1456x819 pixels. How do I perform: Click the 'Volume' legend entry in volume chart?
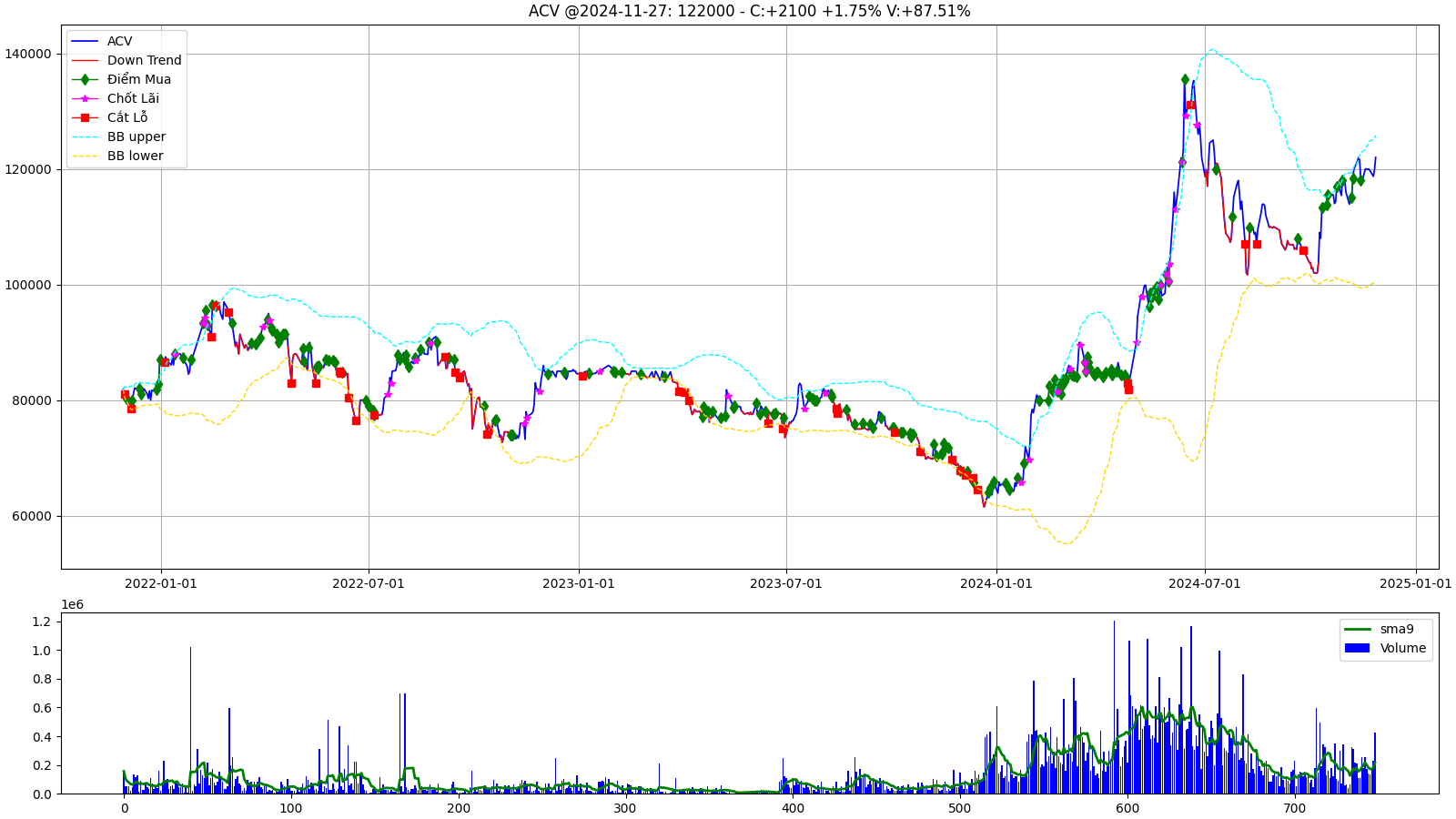pyautogui.click(x=1403, y=648)
